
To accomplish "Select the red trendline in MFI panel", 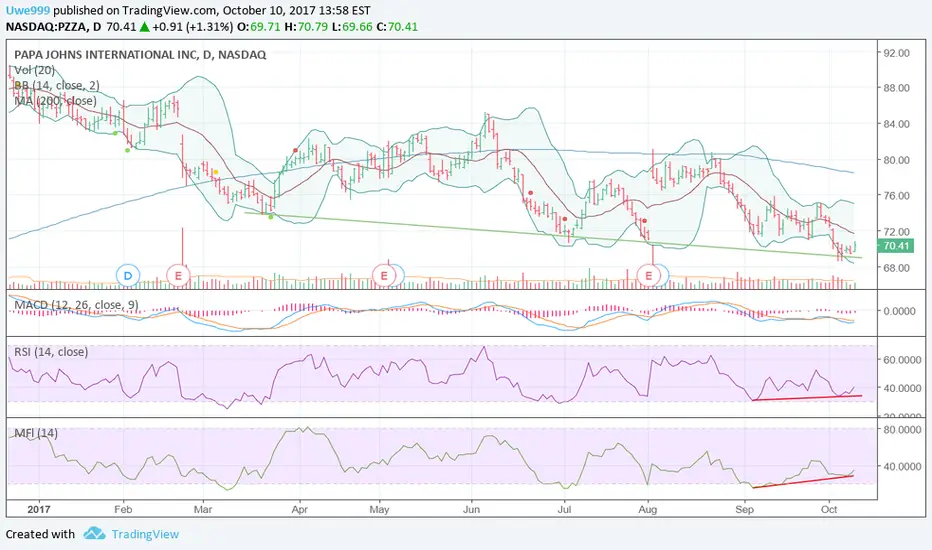I will [x=802, y=481].
